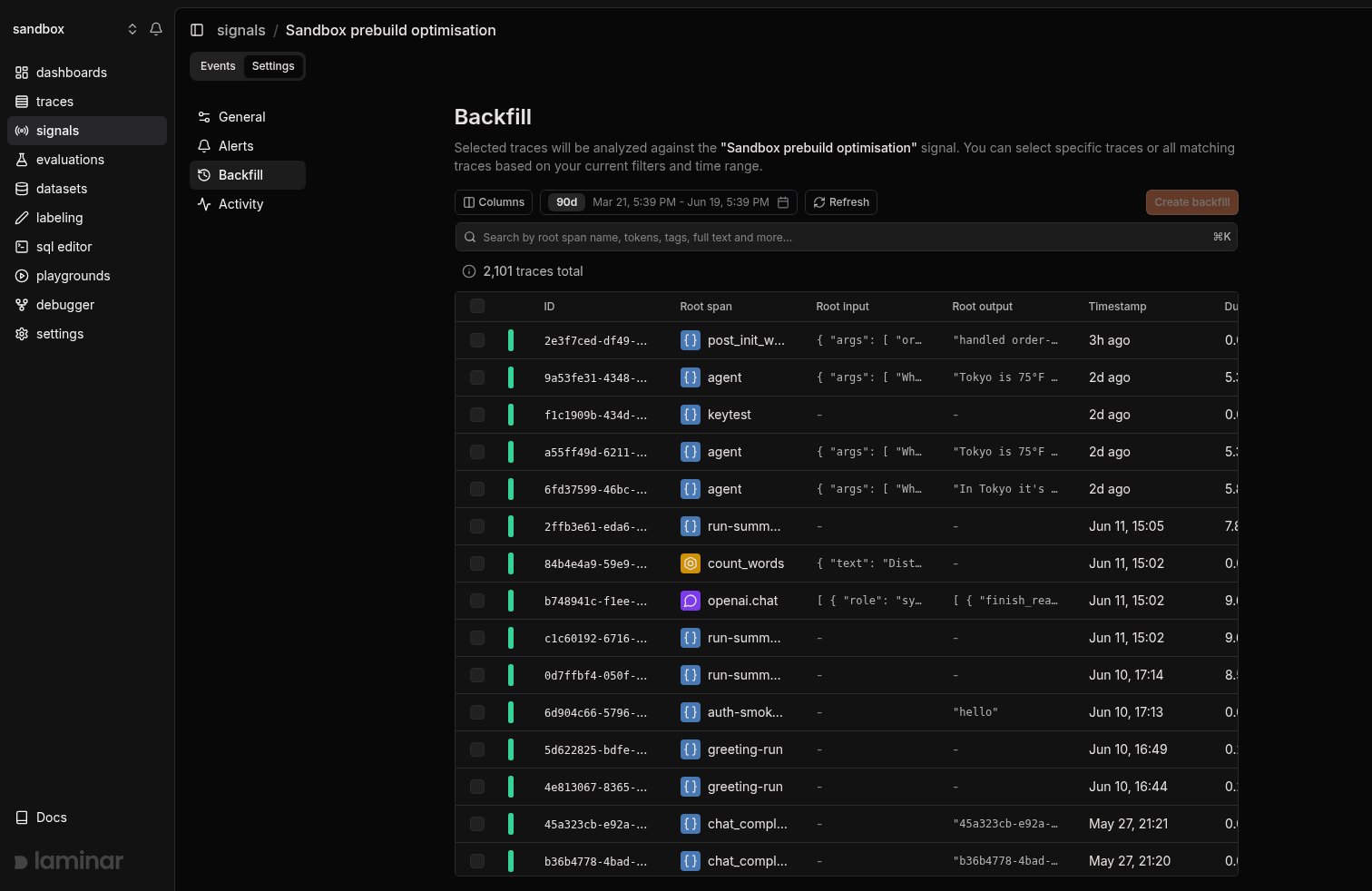1372x891 pixels.
Task: Open the Columns selector
Action: 495,202
